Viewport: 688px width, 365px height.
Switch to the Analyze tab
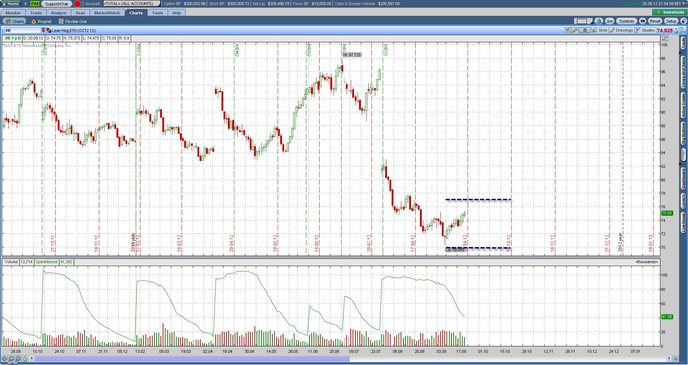tap(58, 13)
